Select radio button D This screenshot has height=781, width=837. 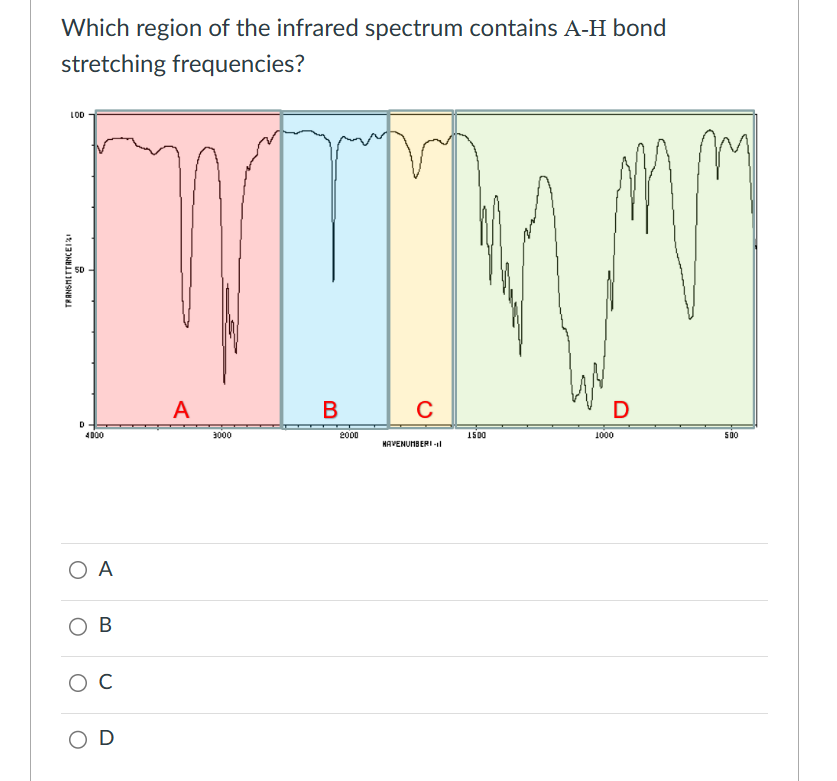76,738
